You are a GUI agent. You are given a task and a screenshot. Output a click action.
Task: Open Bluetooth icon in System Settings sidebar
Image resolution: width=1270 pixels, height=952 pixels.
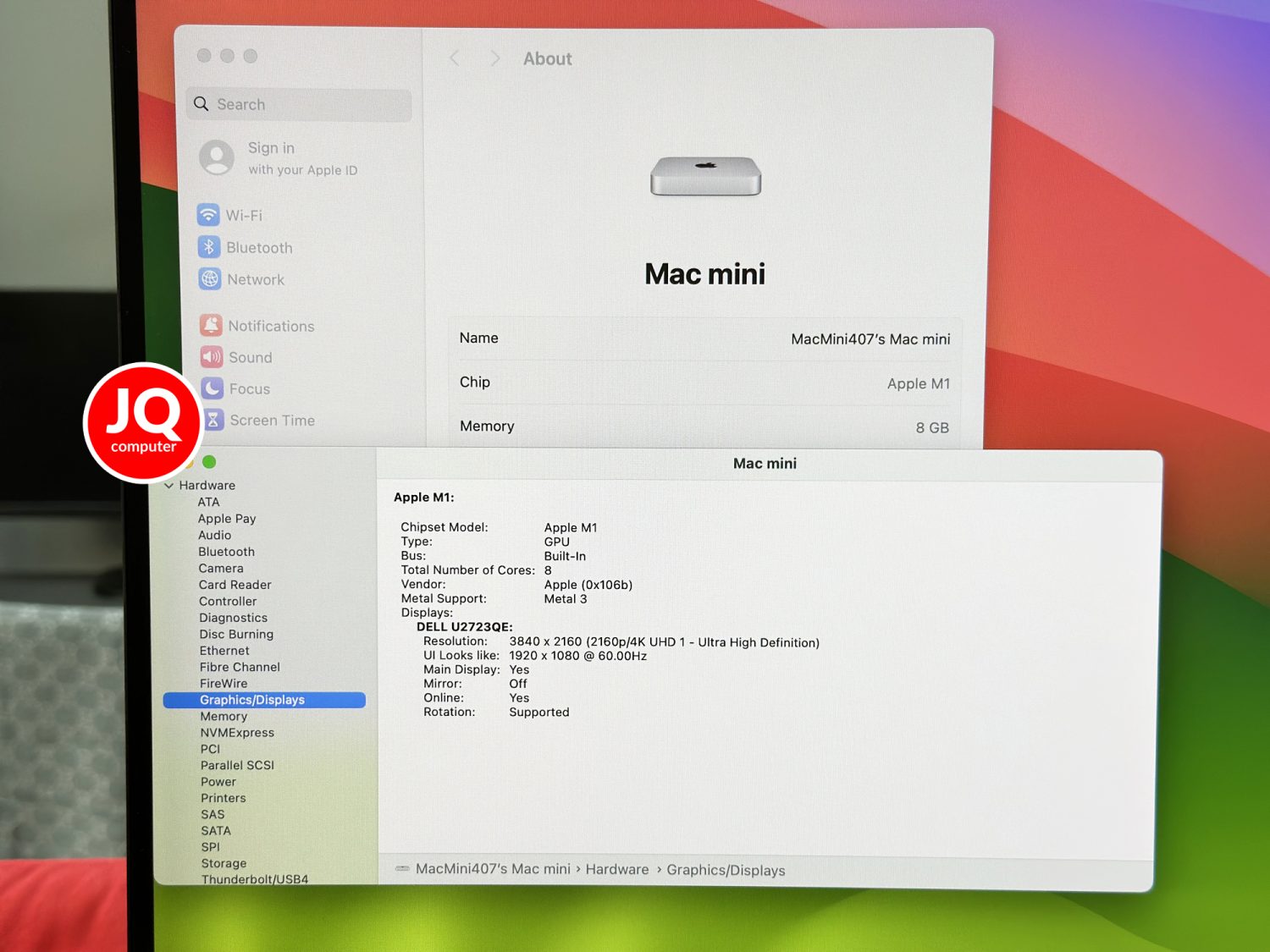click(x=209, y=247)
